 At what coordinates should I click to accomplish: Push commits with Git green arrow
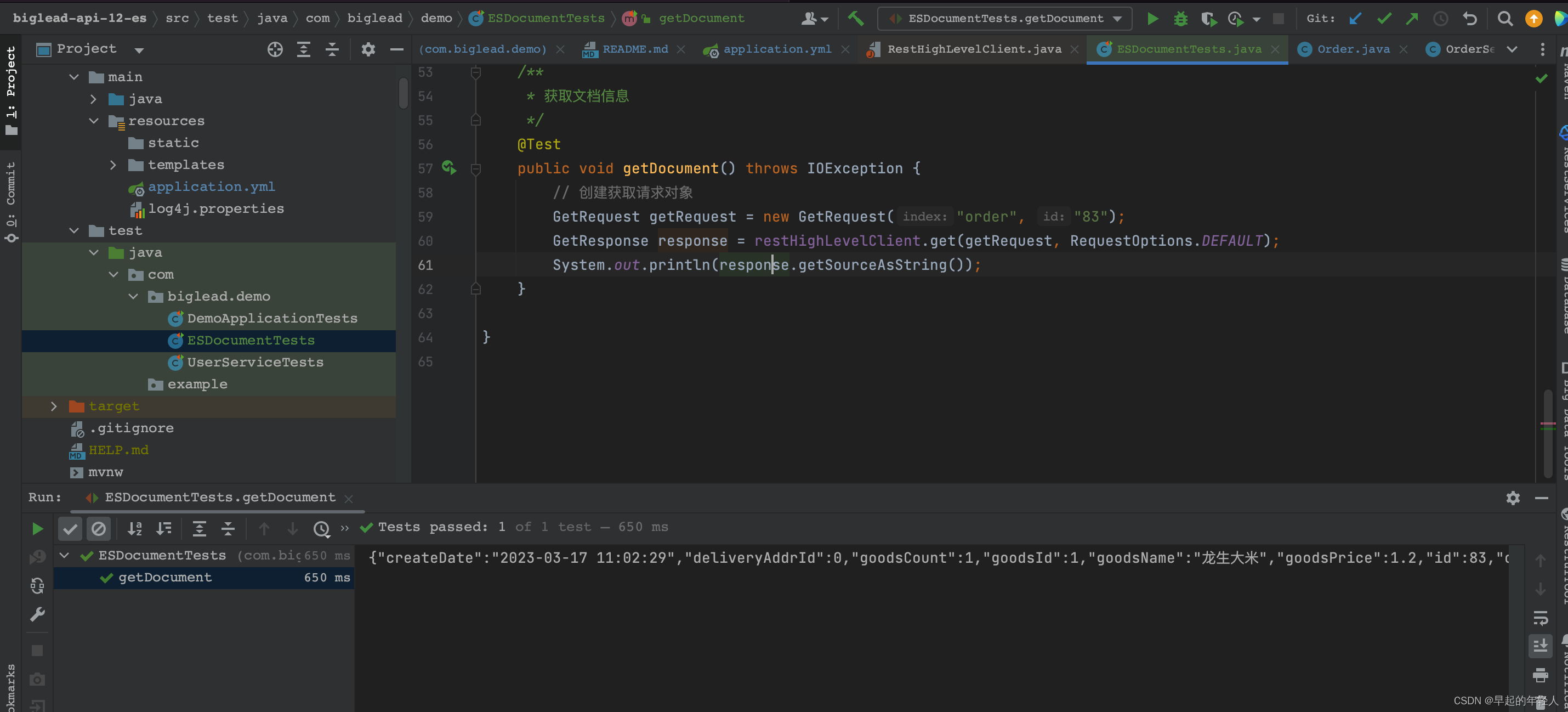1412,19
